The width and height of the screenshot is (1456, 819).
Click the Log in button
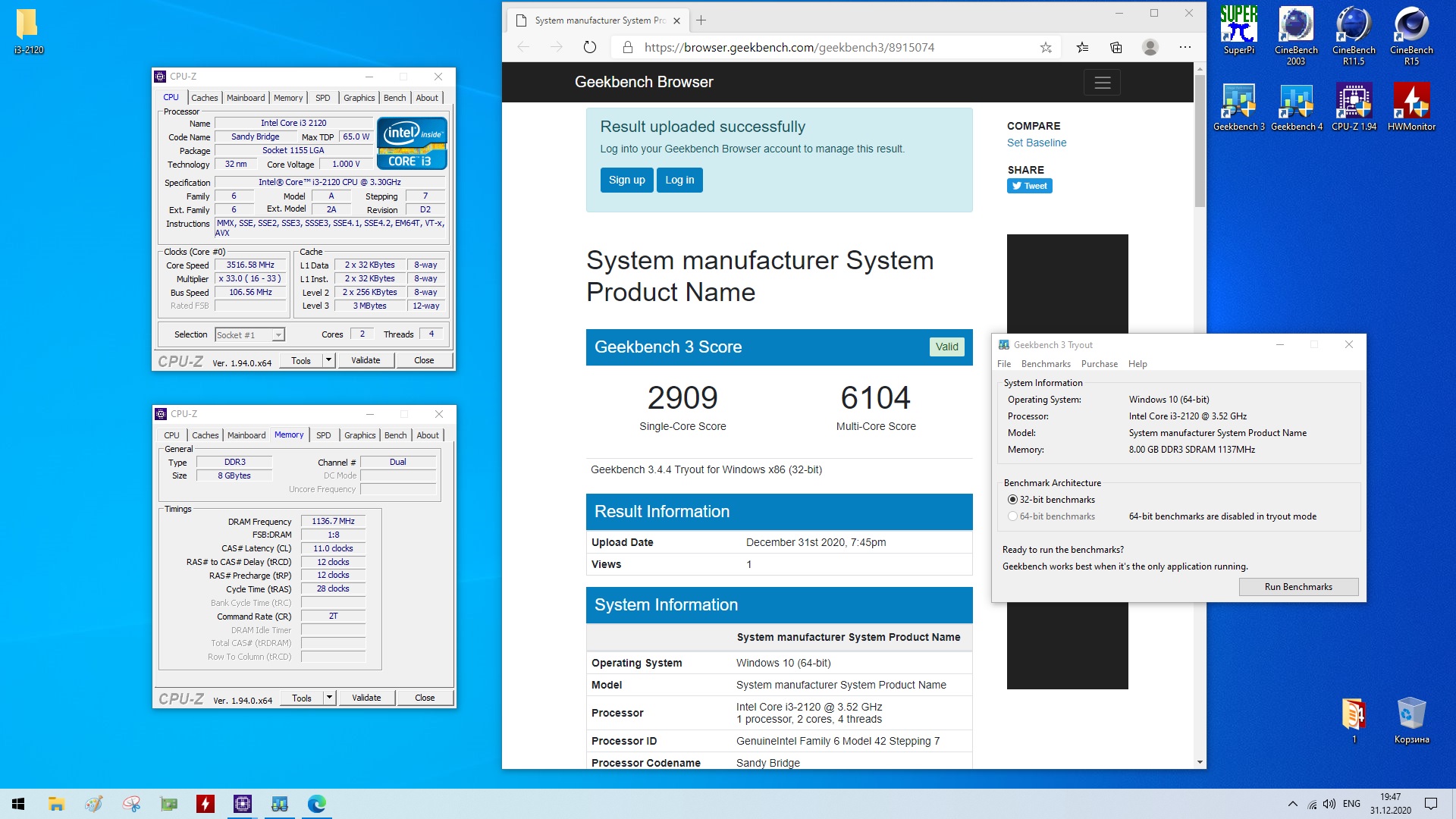679,180
